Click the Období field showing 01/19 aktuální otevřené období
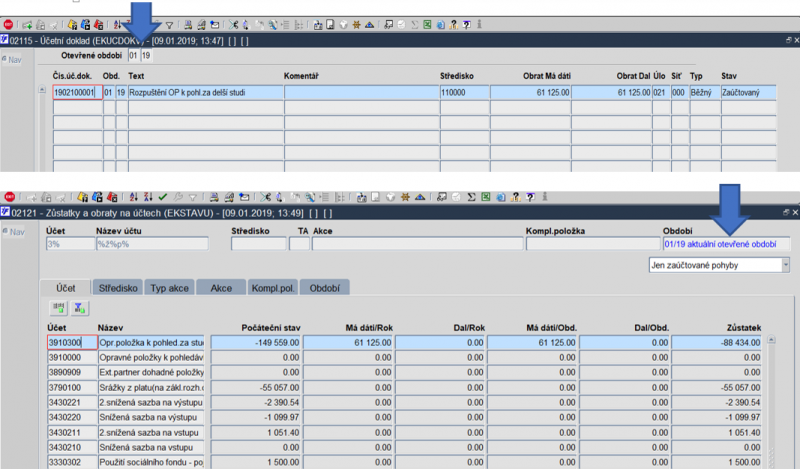Viewport: 800px width, 469px height. 726,244
